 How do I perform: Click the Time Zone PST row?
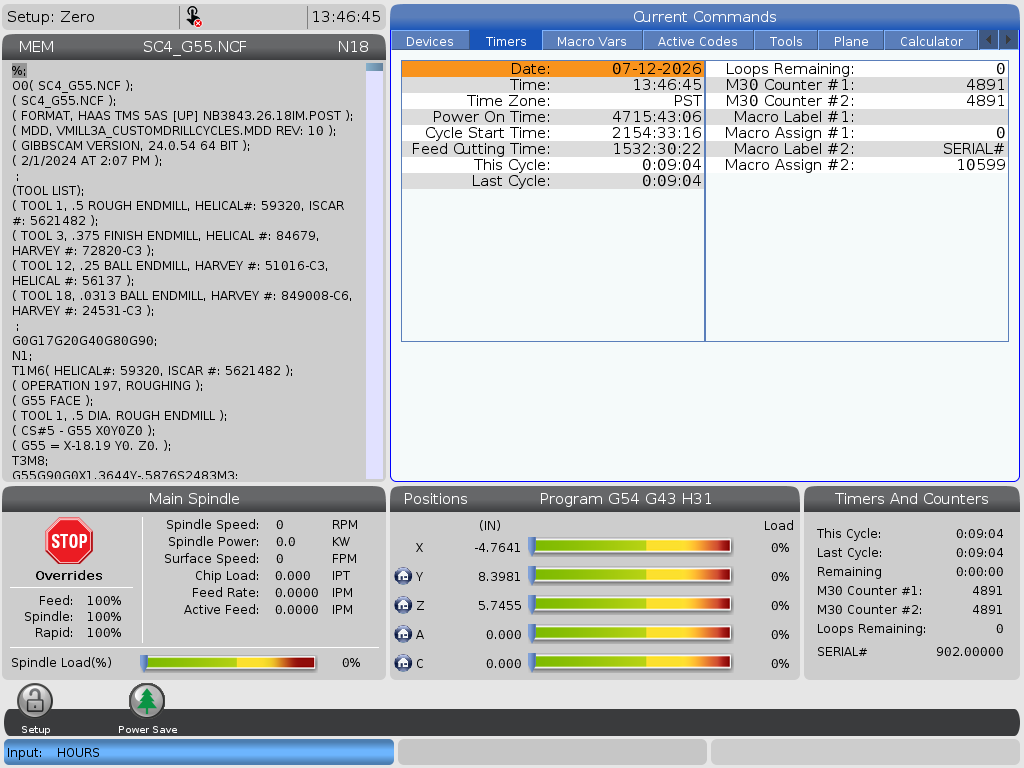coord(552,101)
